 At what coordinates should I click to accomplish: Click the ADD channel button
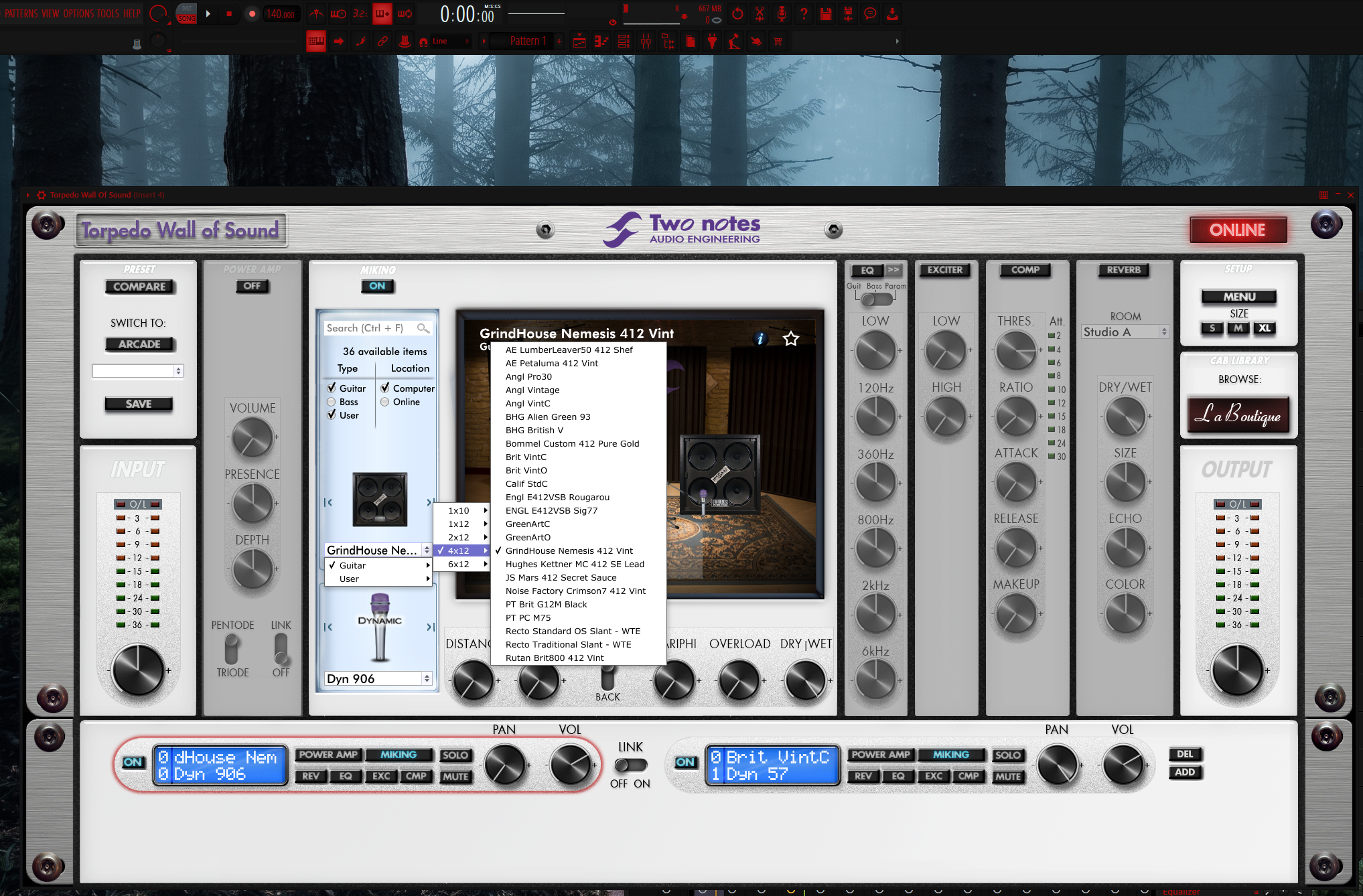tap(1185, 772)
